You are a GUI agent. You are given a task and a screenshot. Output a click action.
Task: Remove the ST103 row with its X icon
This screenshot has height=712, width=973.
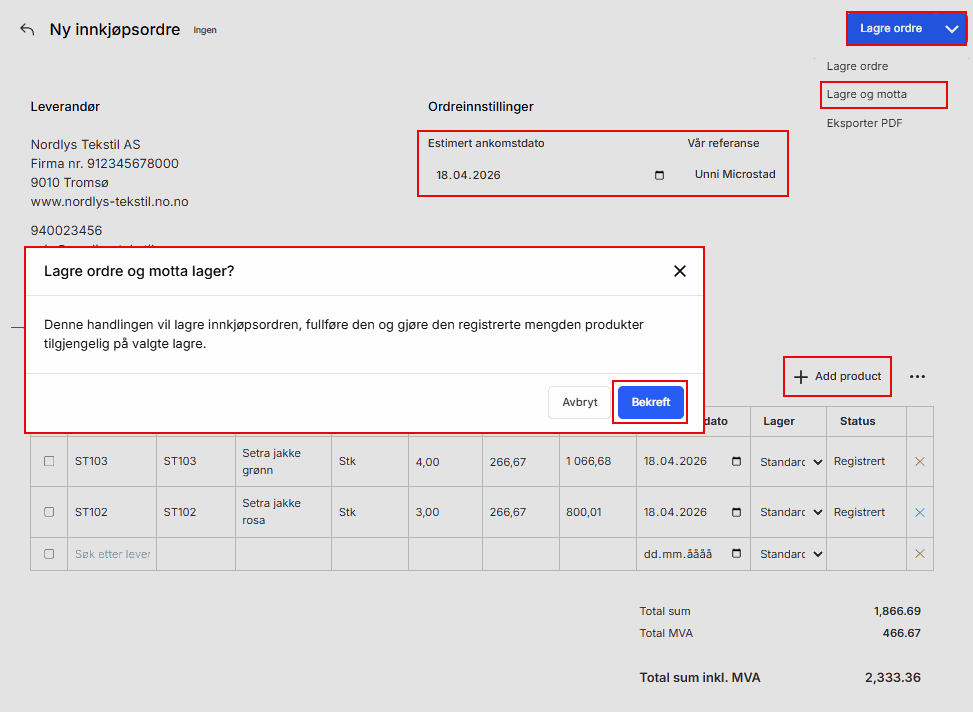[920, 462]
